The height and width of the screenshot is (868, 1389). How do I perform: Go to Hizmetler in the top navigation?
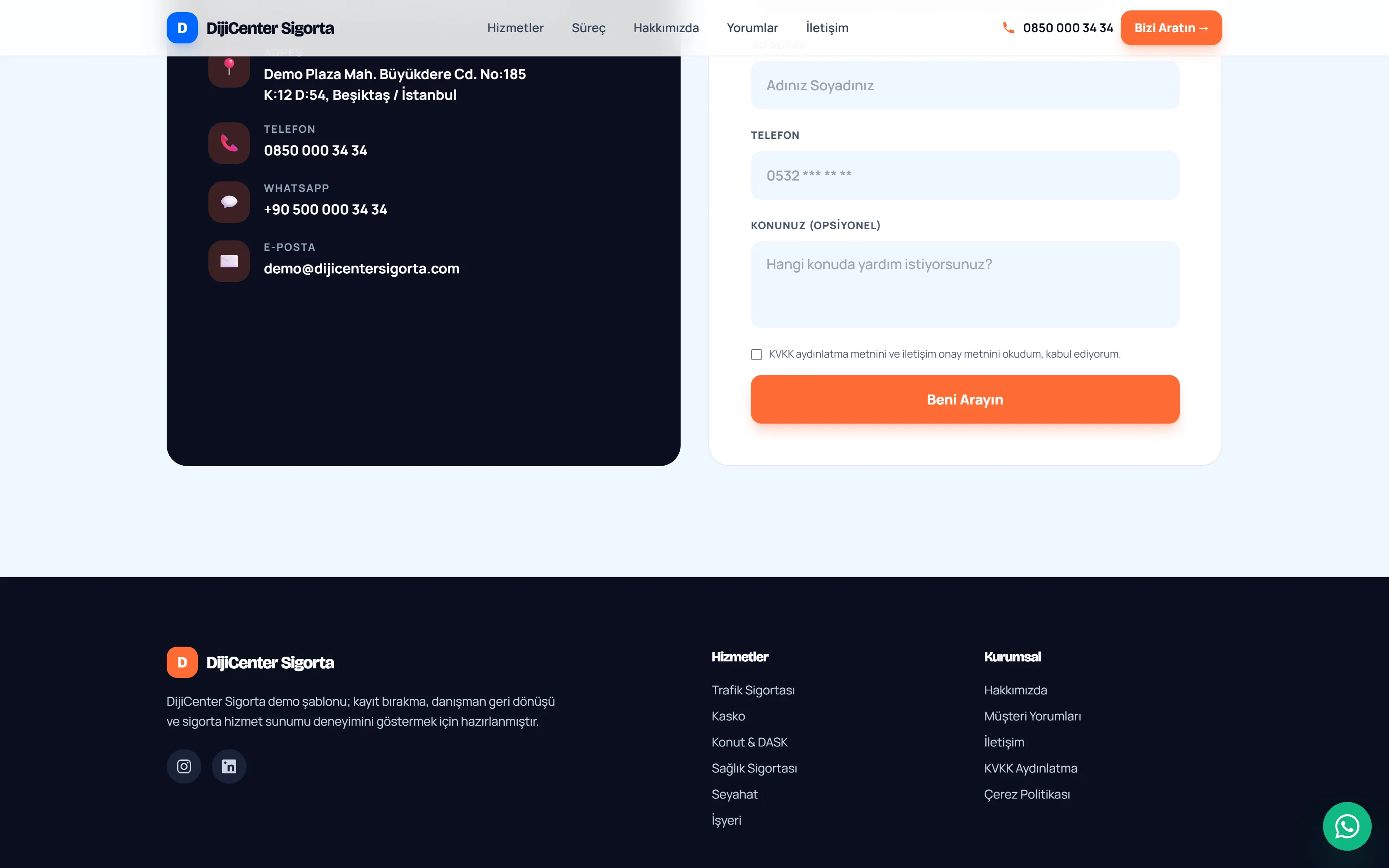515,27
